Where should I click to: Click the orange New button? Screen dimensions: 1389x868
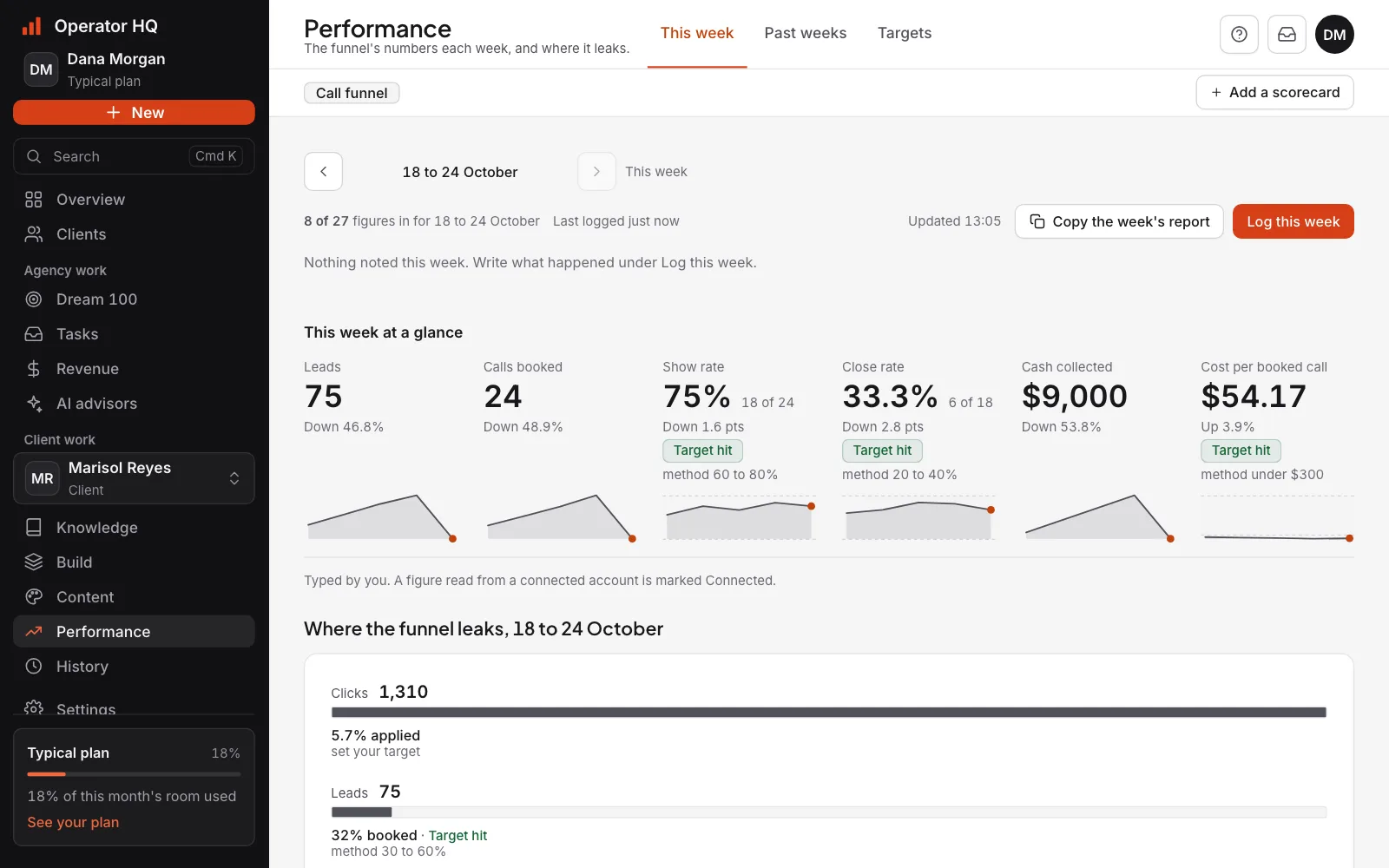[134, 113]
